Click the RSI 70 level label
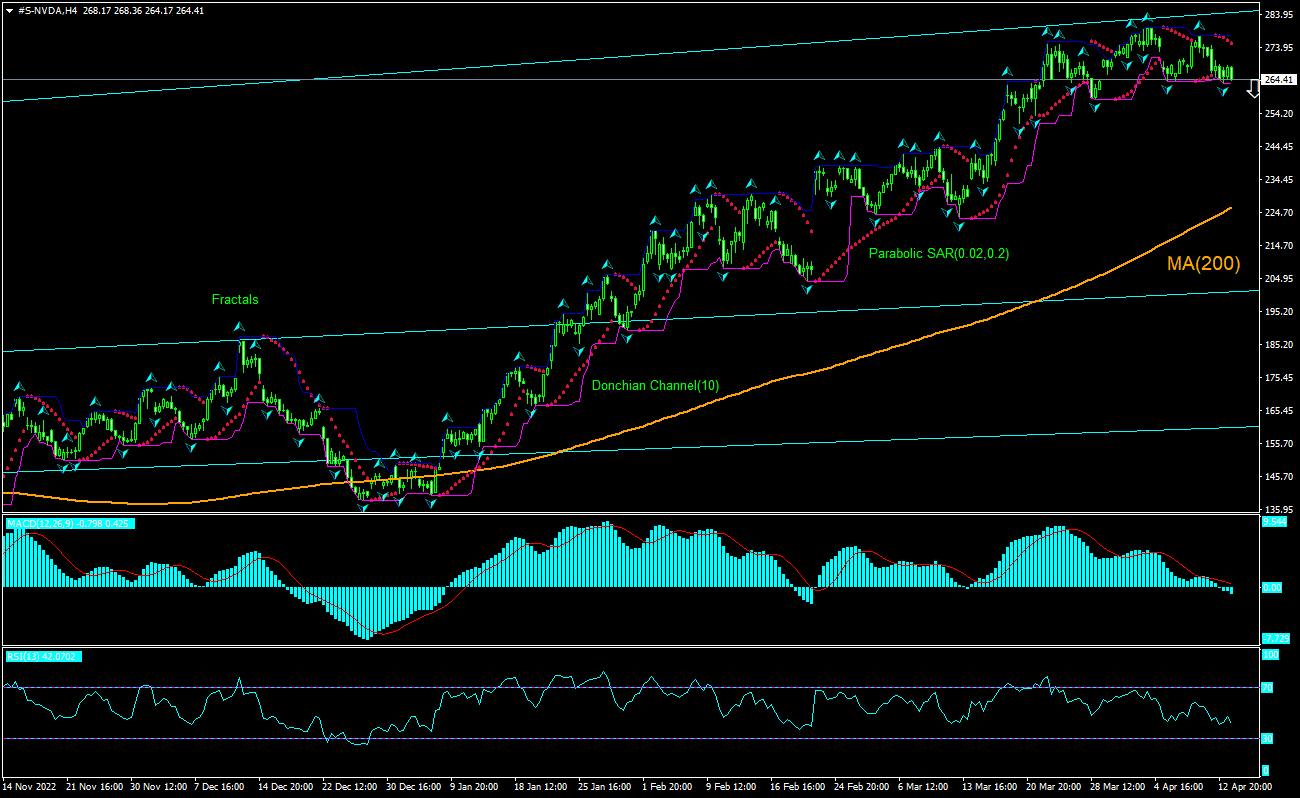This screenshot has height=798, width=1300. point(1266,687)
